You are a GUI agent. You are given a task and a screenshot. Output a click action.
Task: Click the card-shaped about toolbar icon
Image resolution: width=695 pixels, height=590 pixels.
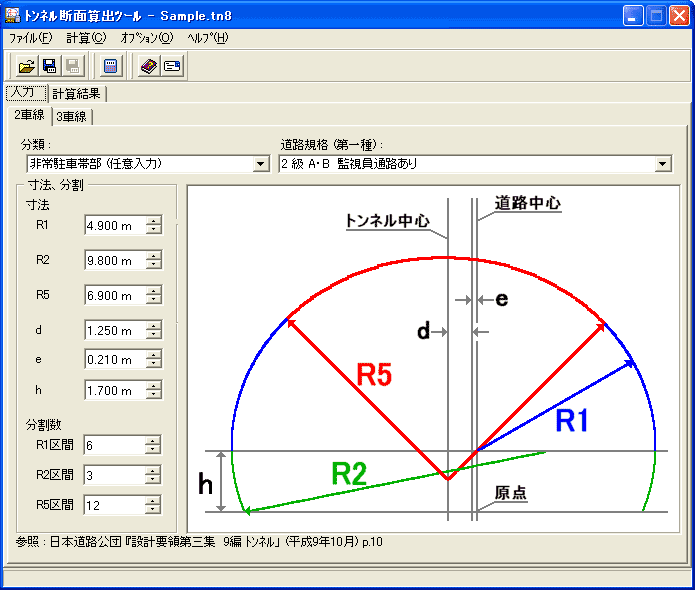pyautogui.click(x=172, y=66)
